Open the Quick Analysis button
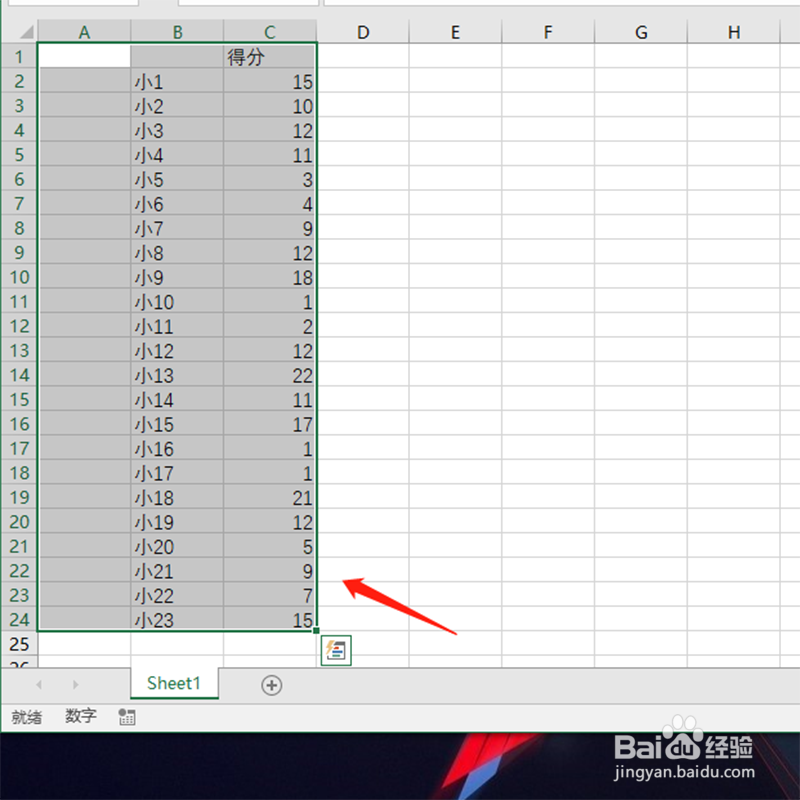The height and width of the screenshot is (800, 800). [336, 650]
